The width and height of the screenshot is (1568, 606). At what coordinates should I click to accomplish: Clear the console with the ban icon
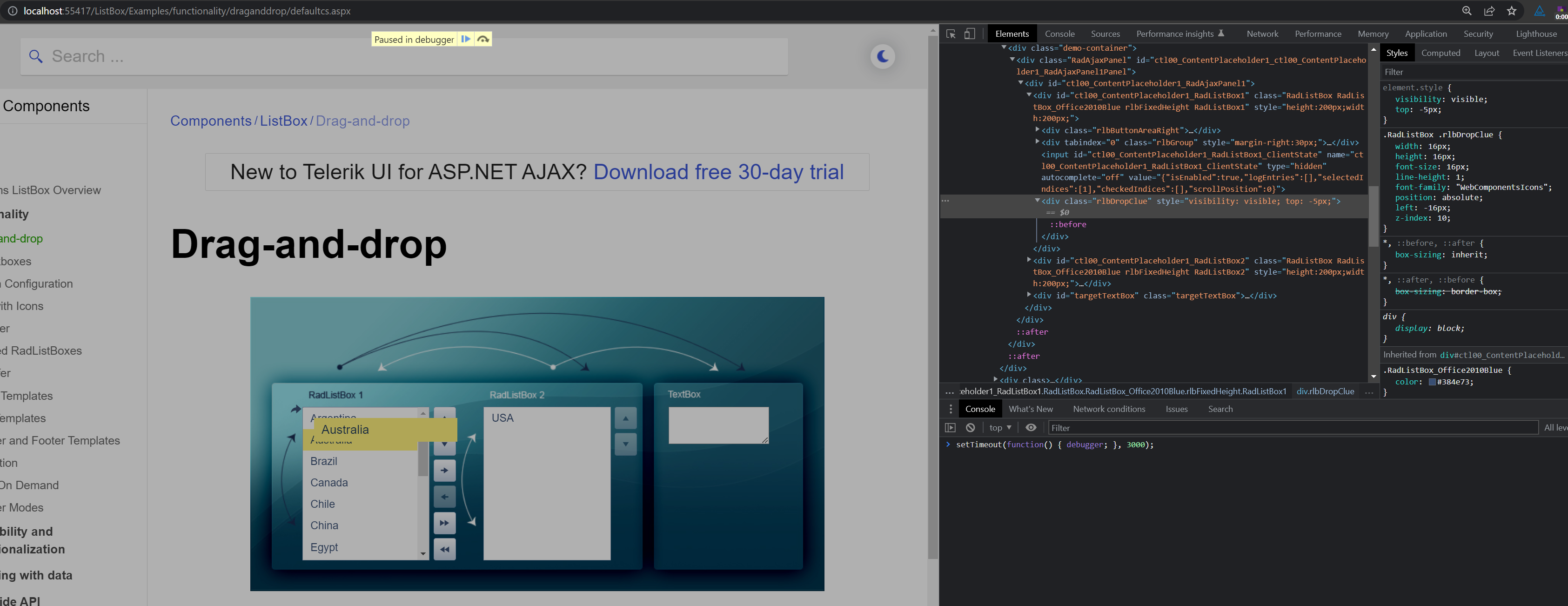970,428
